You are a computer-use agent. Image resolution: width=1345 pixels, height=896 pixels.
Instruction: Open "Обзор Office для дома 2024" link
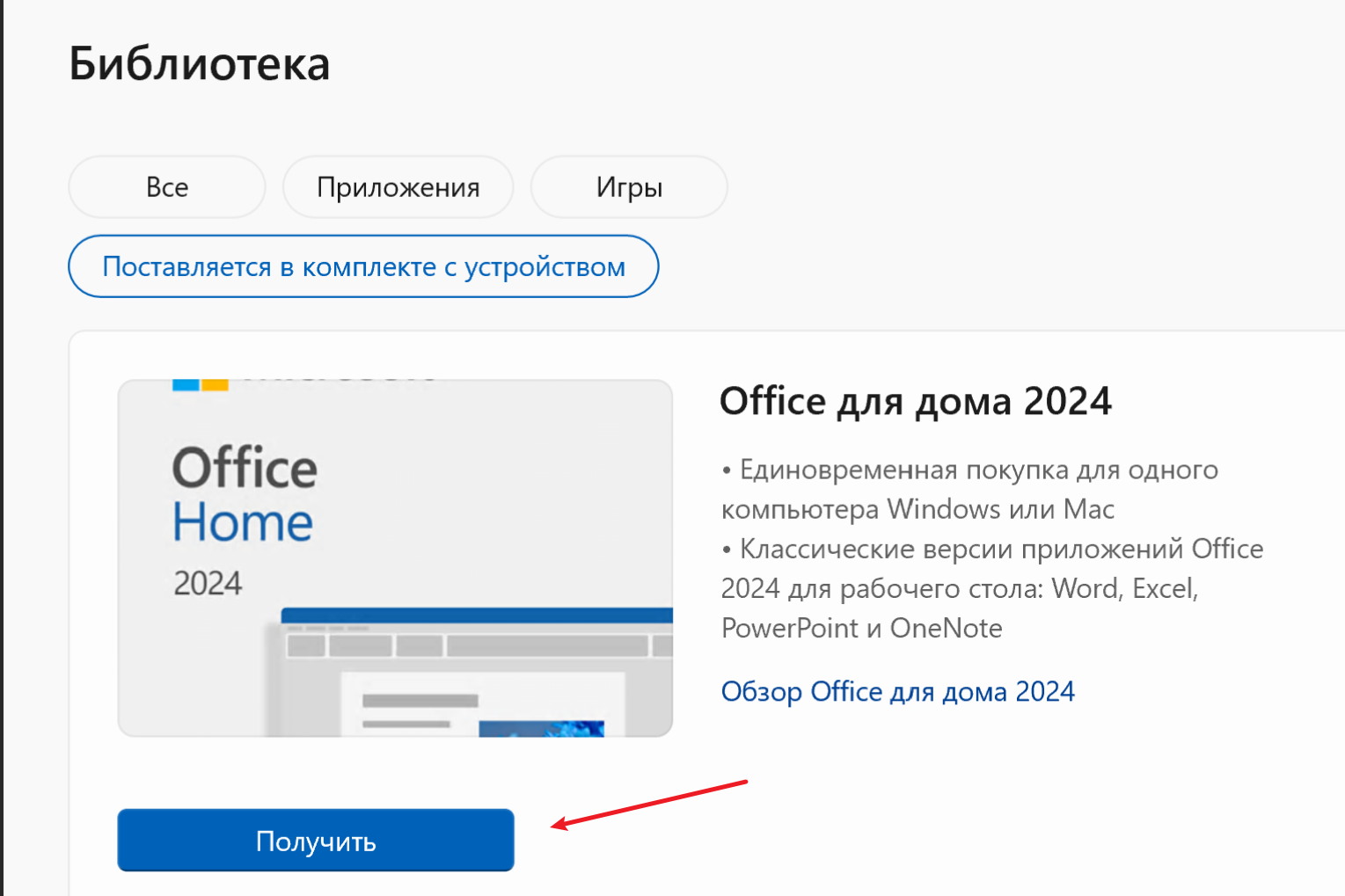pos(898,692)
